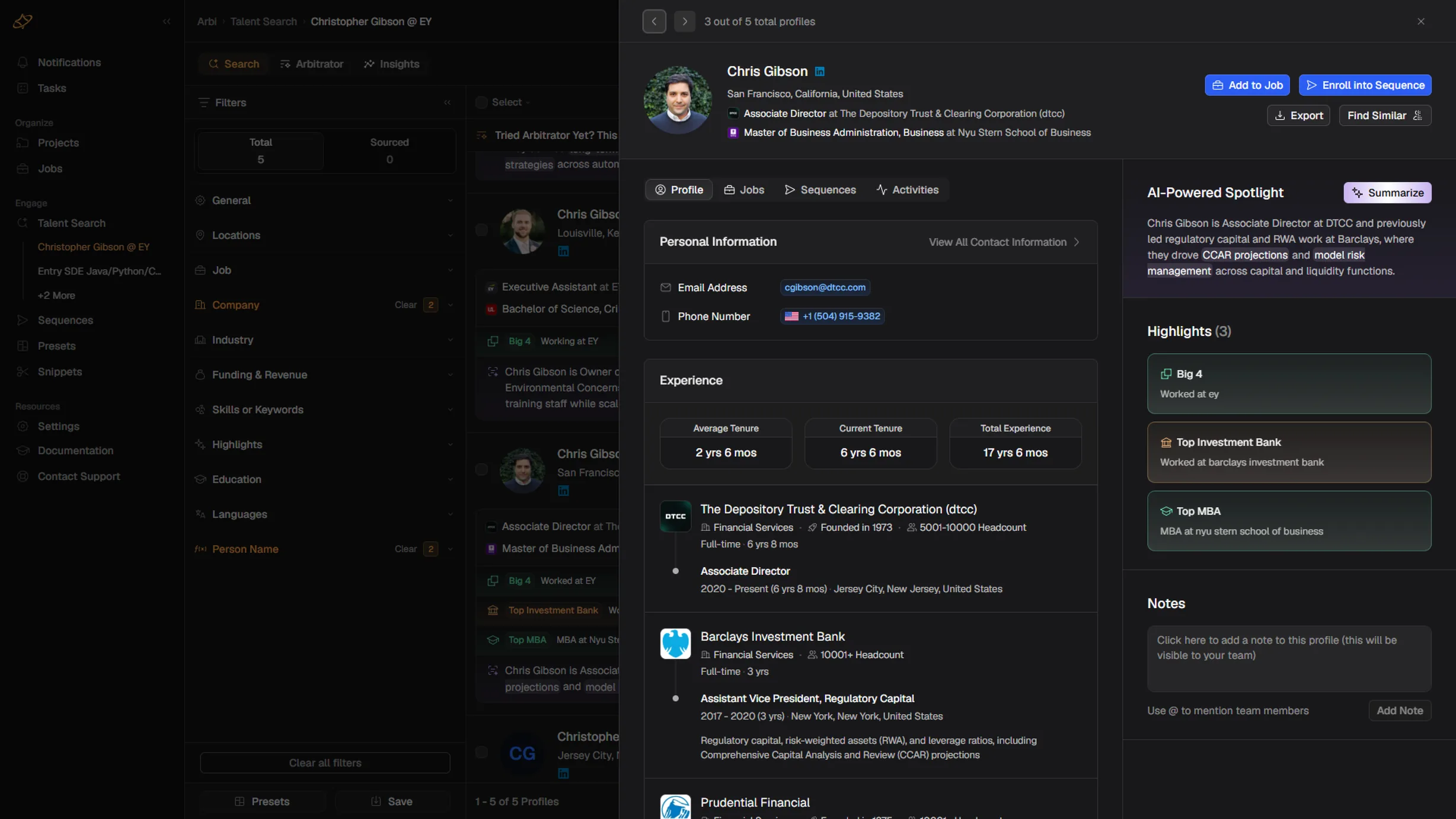Image resolution: width=1456 pixels, height=819 pixels.
Task: Collapse the left sidebar with double chevron
Action: pyautogui.click(x=167, y=21)
